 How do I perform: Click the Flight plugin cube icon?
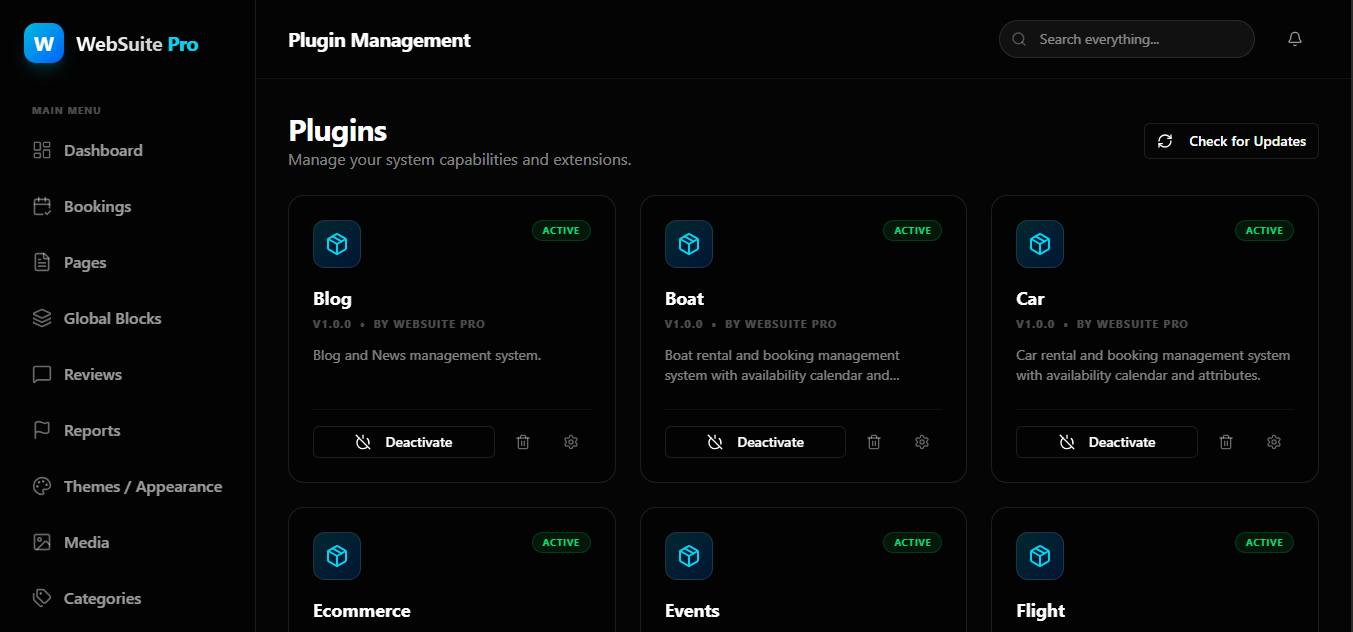(x=1040, y=556)
